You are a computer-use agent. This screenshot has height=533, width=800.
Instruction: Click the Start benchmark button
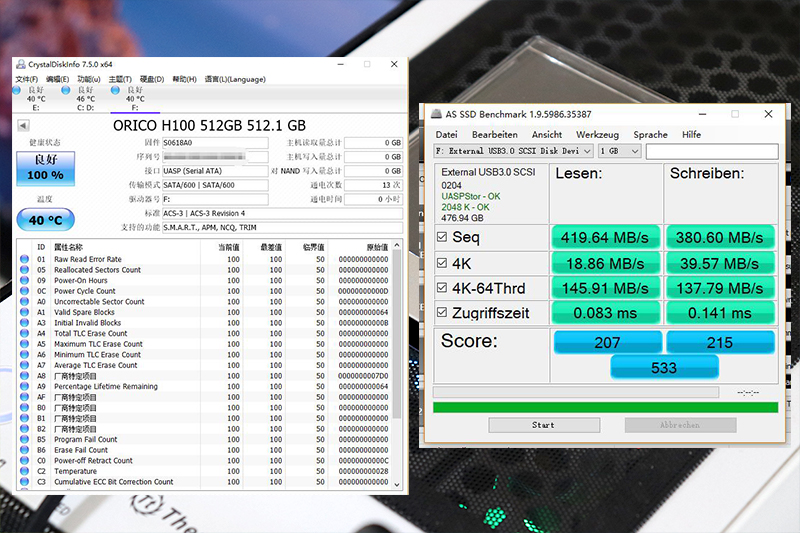point(544,425)
